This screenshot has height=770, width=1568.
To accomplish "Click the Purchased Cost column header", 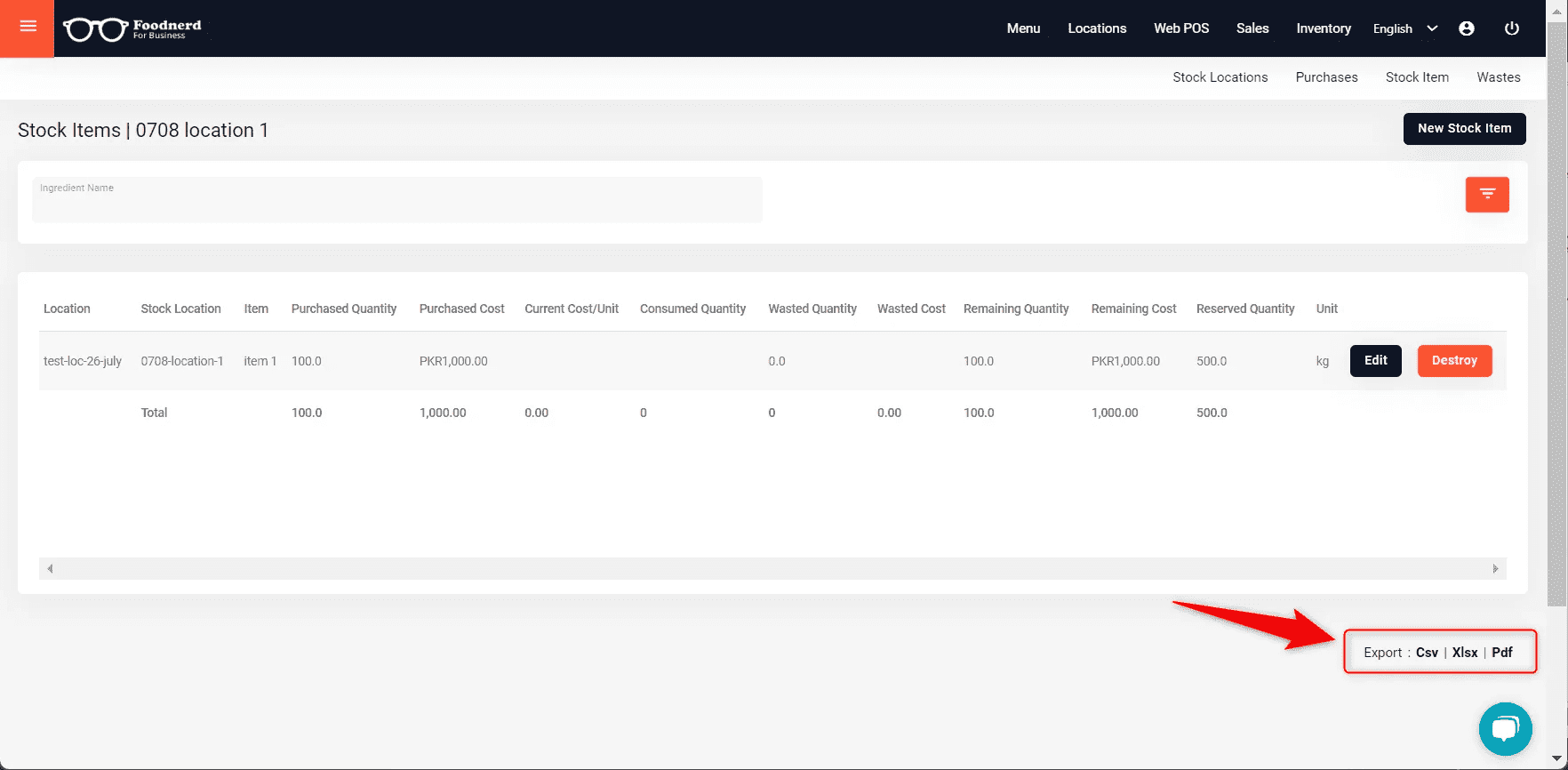I will click(x=461, y=309).
